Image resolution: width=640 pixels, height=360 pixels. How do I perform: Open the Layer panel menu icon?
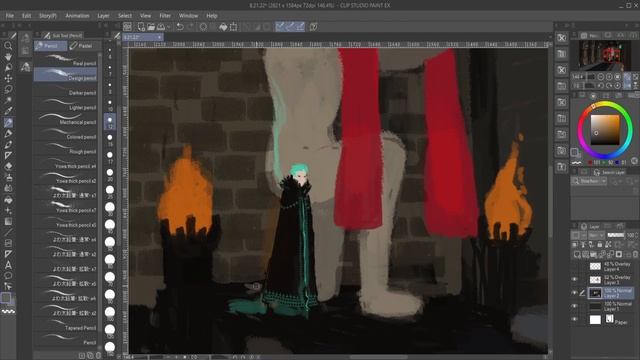tap(574, 226)
